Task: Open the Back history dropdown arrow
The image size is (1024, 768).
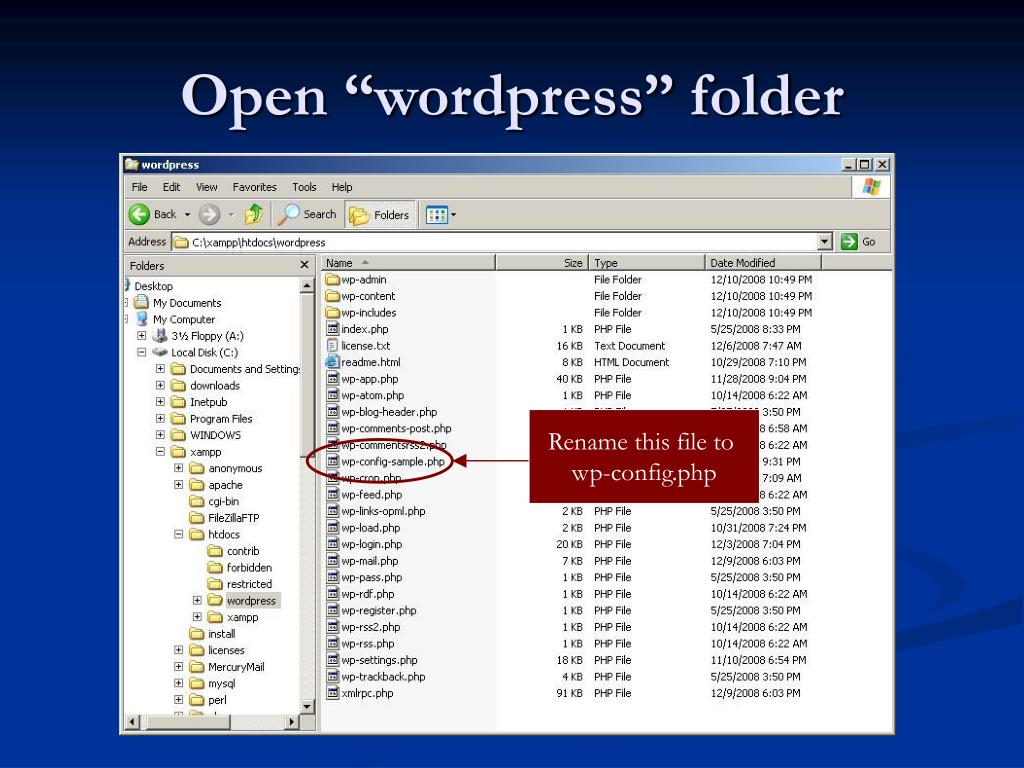Action: point(187,214)
